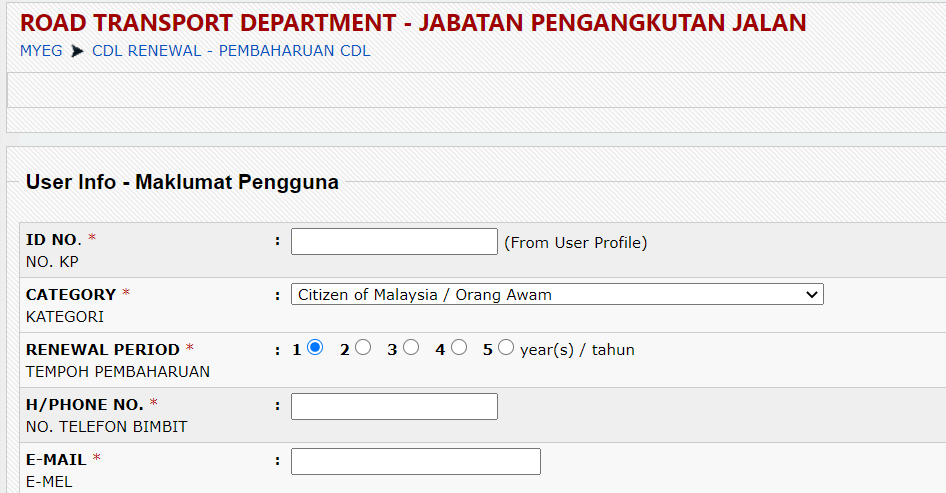The image size is (946, 493).
Task: Click the User Info - Maklumat Pengguna heading
Action: point(182,182)
